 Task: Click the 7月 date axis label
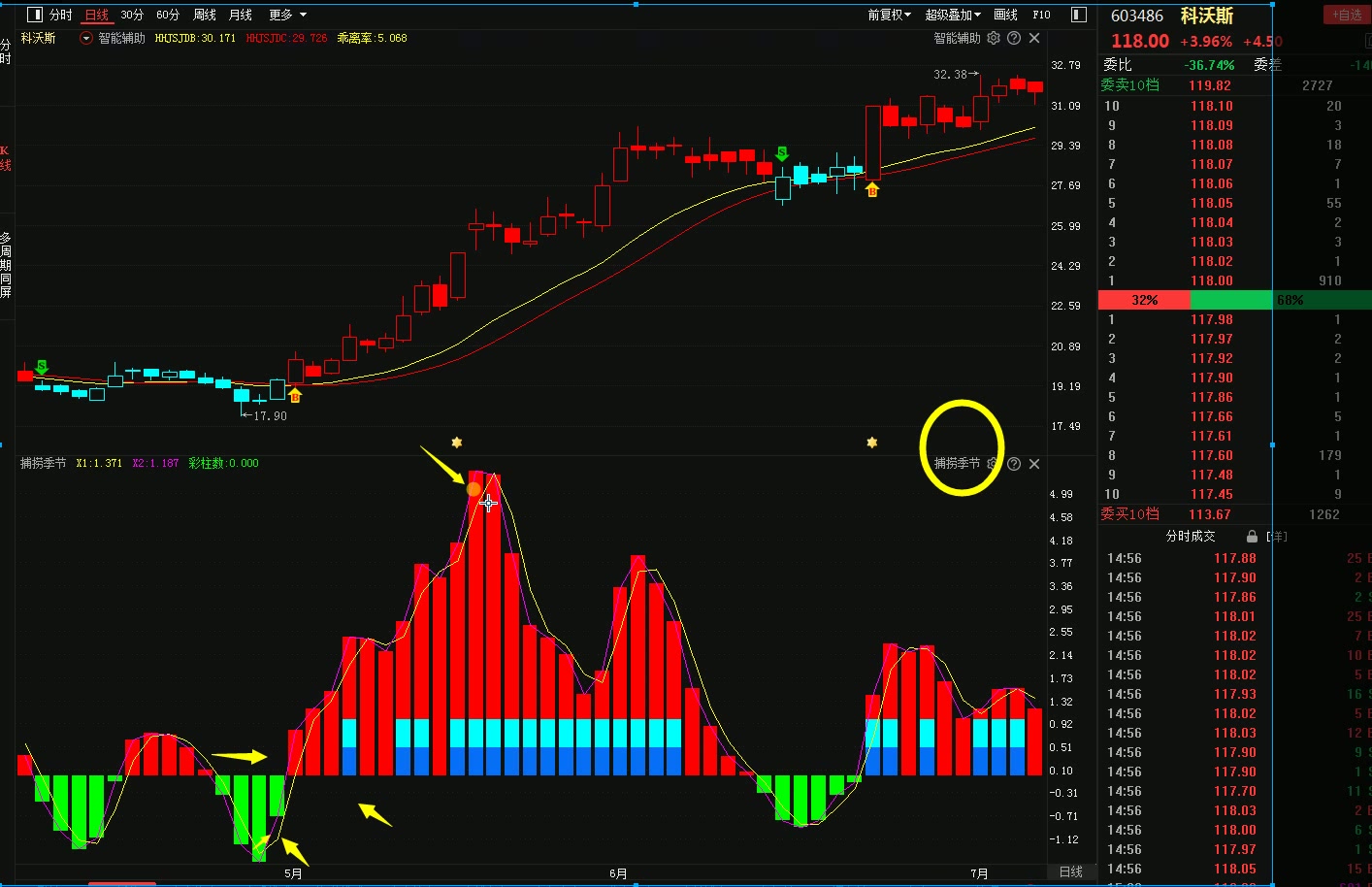(979, 873)
